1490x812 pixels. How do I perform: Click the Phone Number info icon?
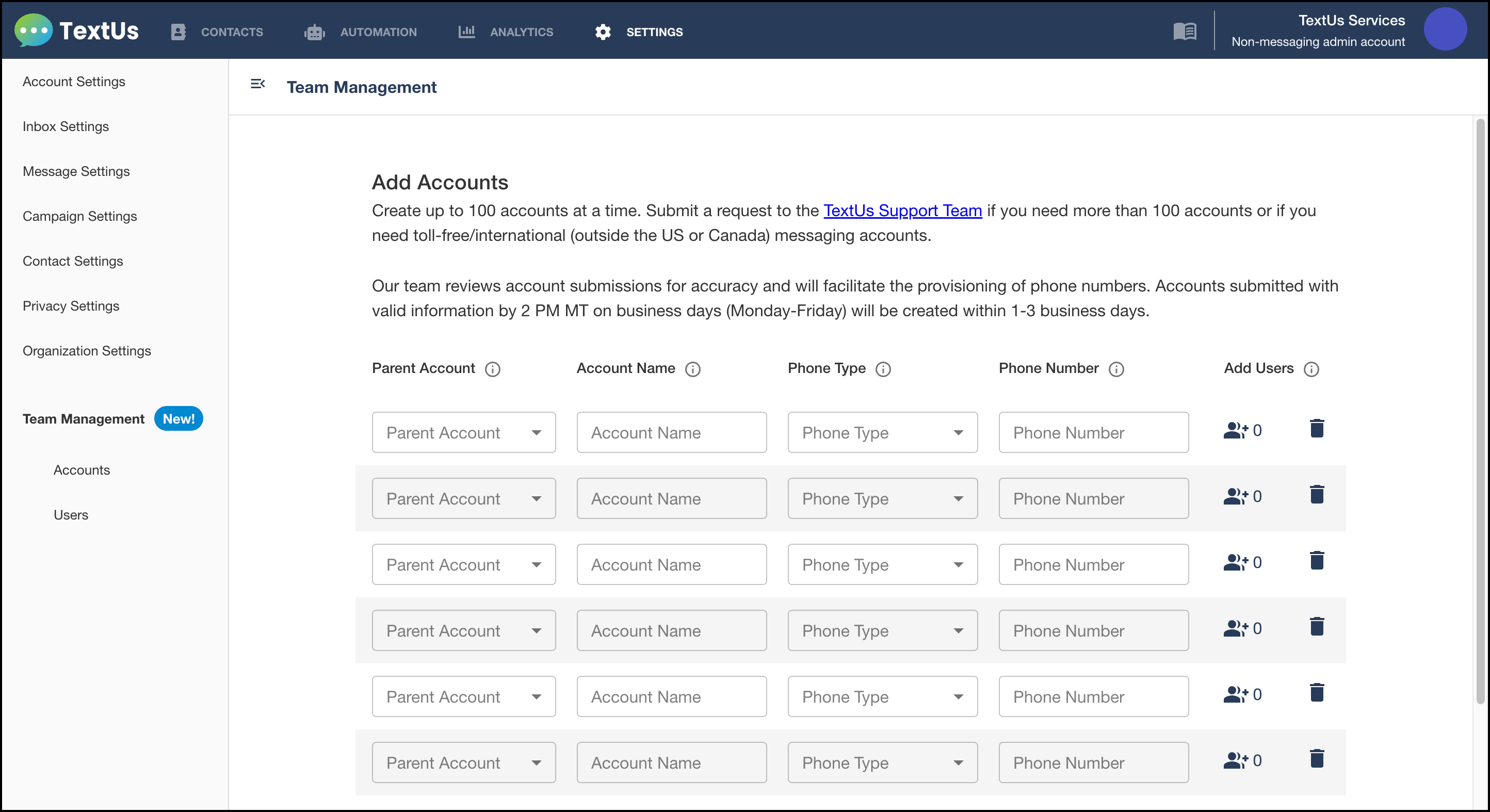pyautogui.click(x=1116, y=369)
